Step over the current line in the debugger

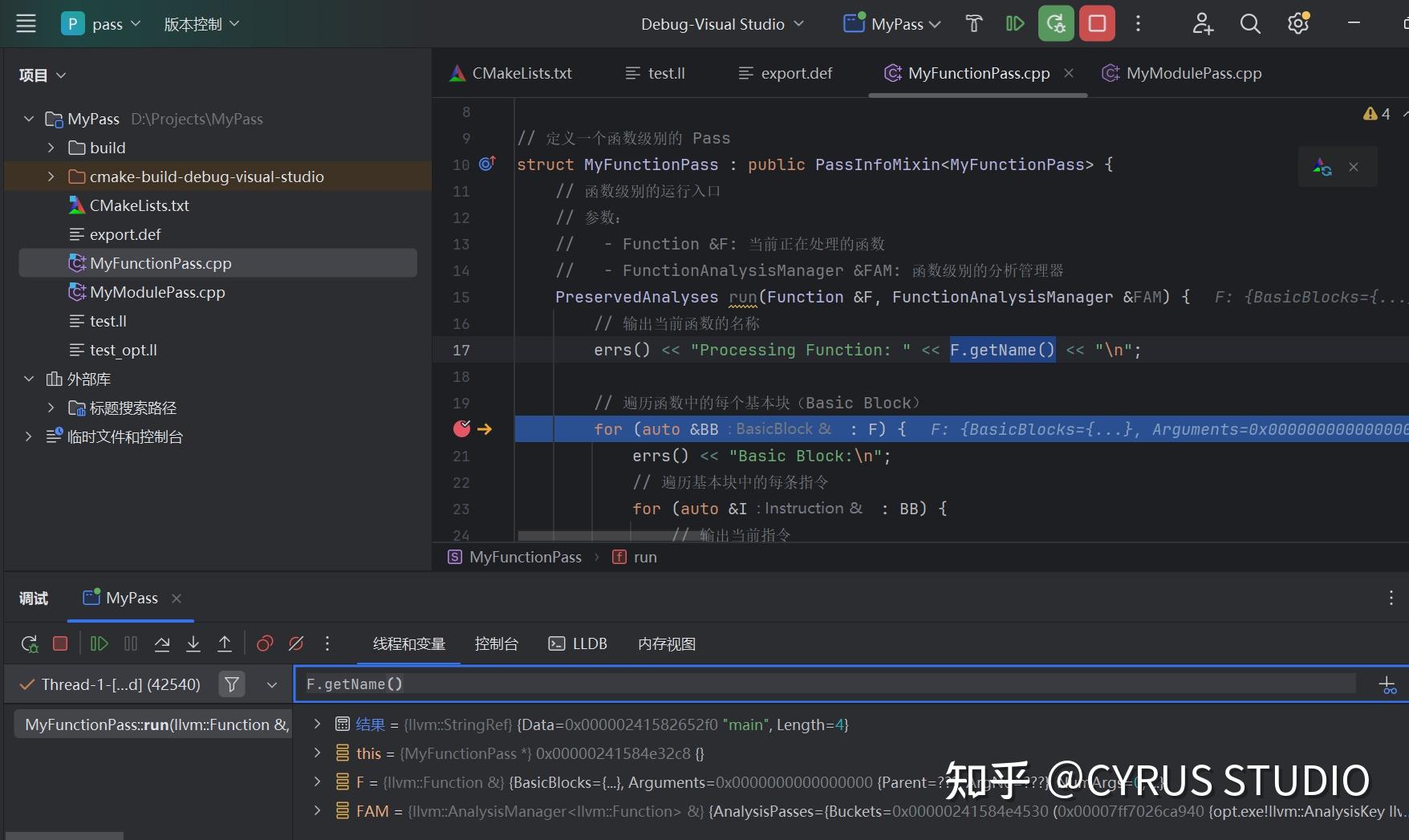162,643
